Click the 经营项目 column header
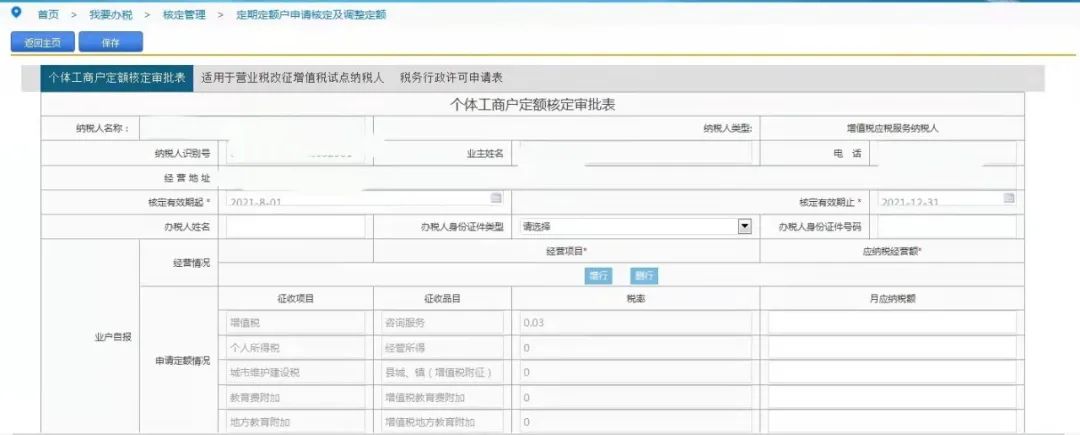1080x435 pixels. coord(565,252)
